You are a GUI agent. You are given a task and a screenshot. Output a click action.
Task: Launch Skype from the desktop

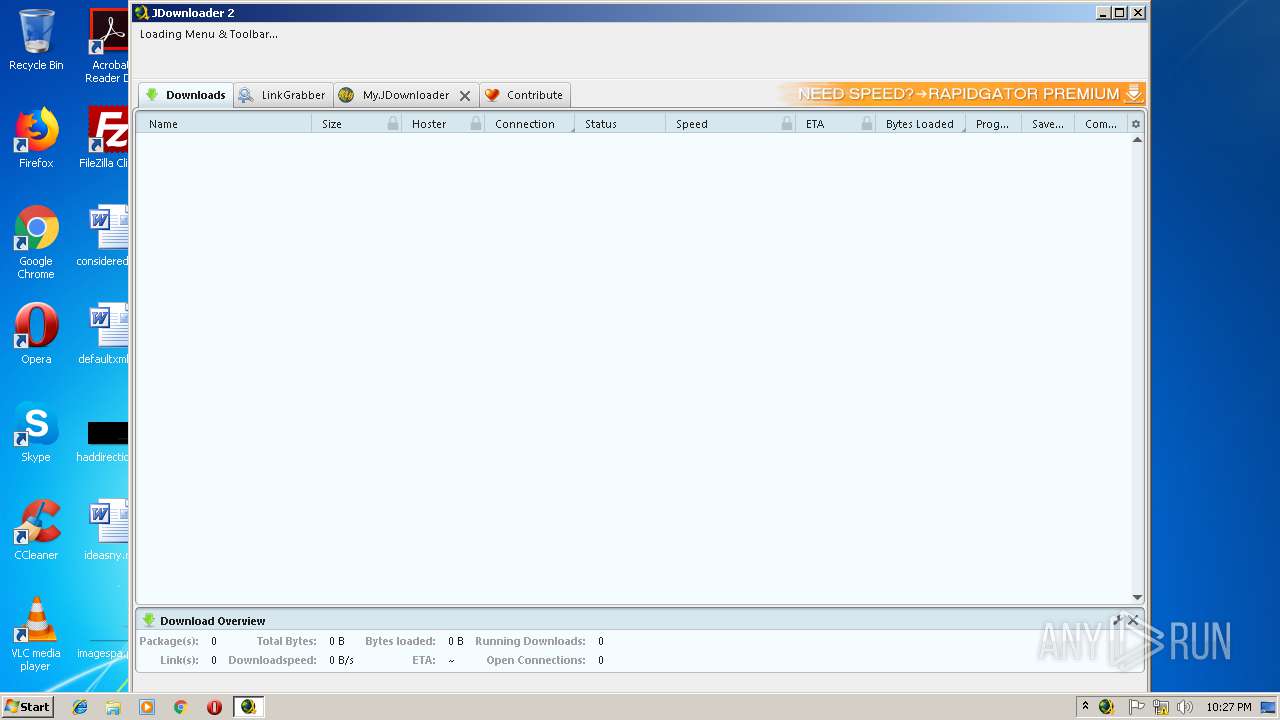[36, 432]
